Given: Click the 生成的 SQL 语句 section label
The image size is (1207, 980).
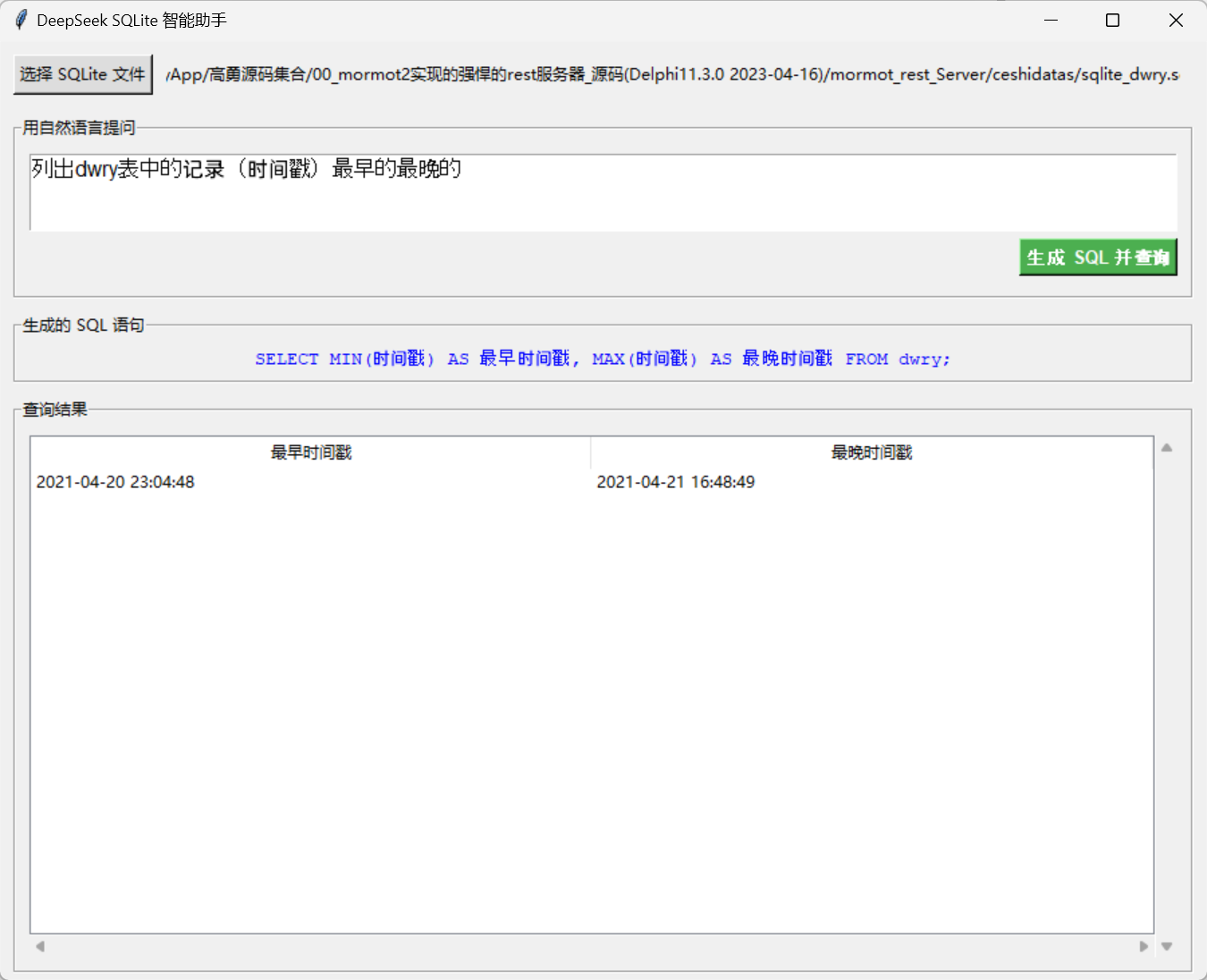Looking at the screenshot, I should (83, 325).
